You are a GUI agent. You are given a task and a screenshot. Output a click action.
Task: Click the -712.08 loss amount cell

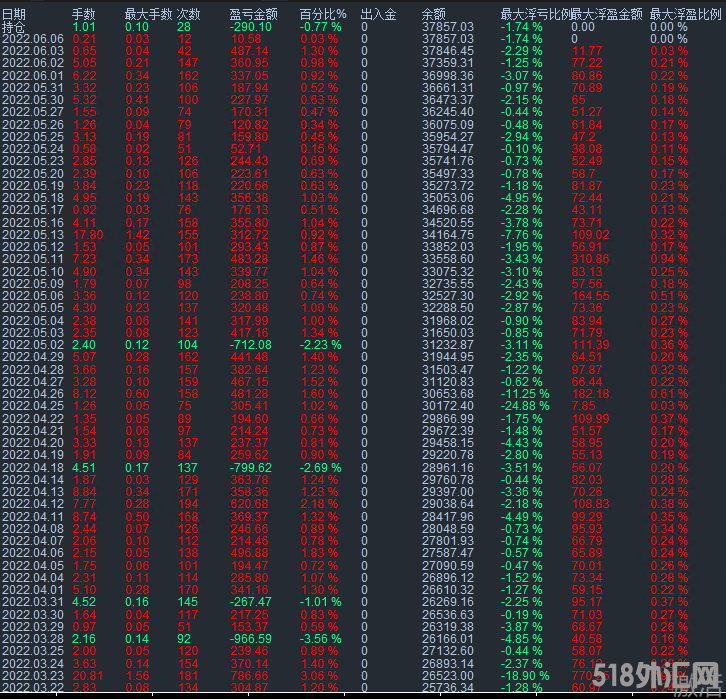click(252, 344)
